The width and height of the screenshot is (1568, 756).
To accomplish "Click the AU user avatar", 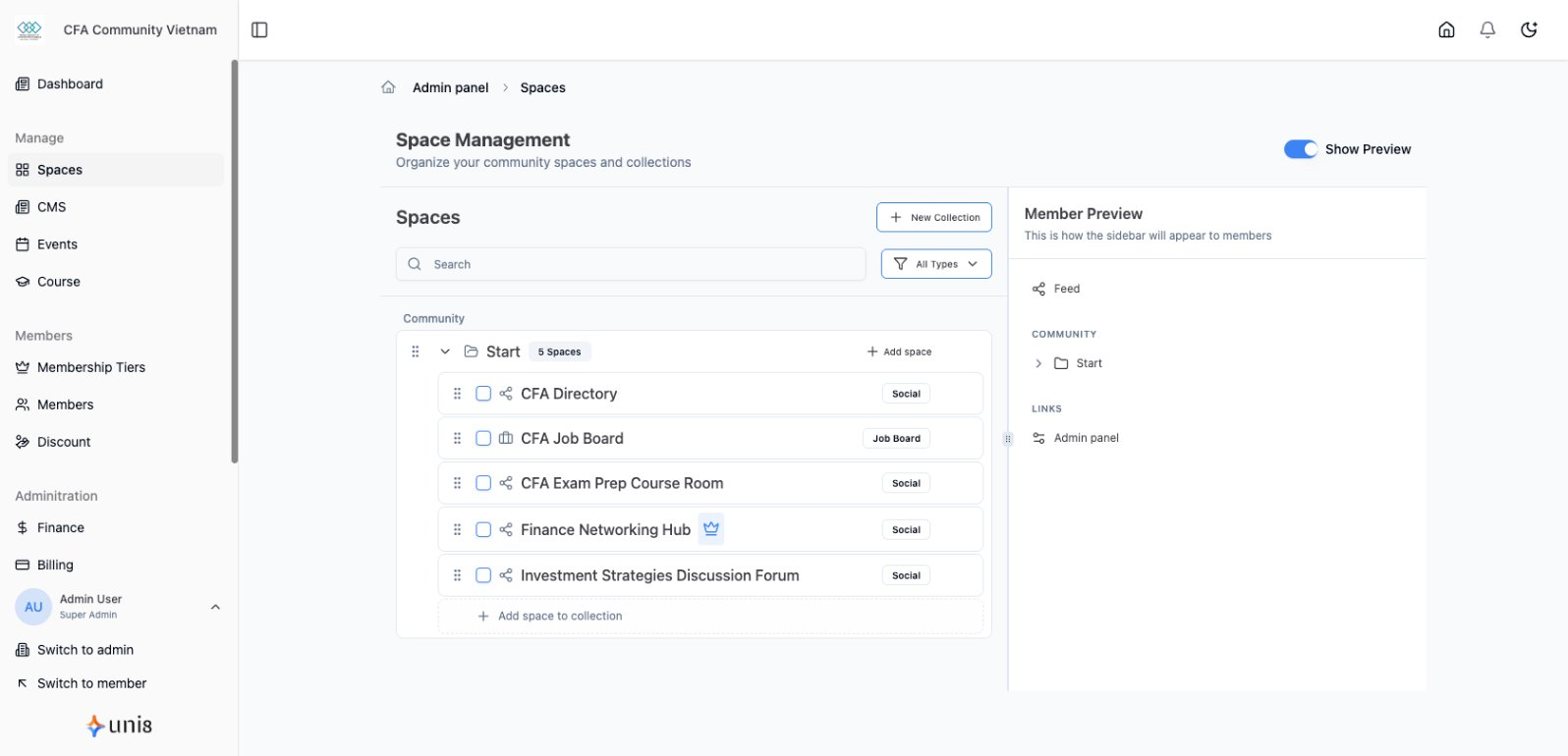I will point(33,607).
